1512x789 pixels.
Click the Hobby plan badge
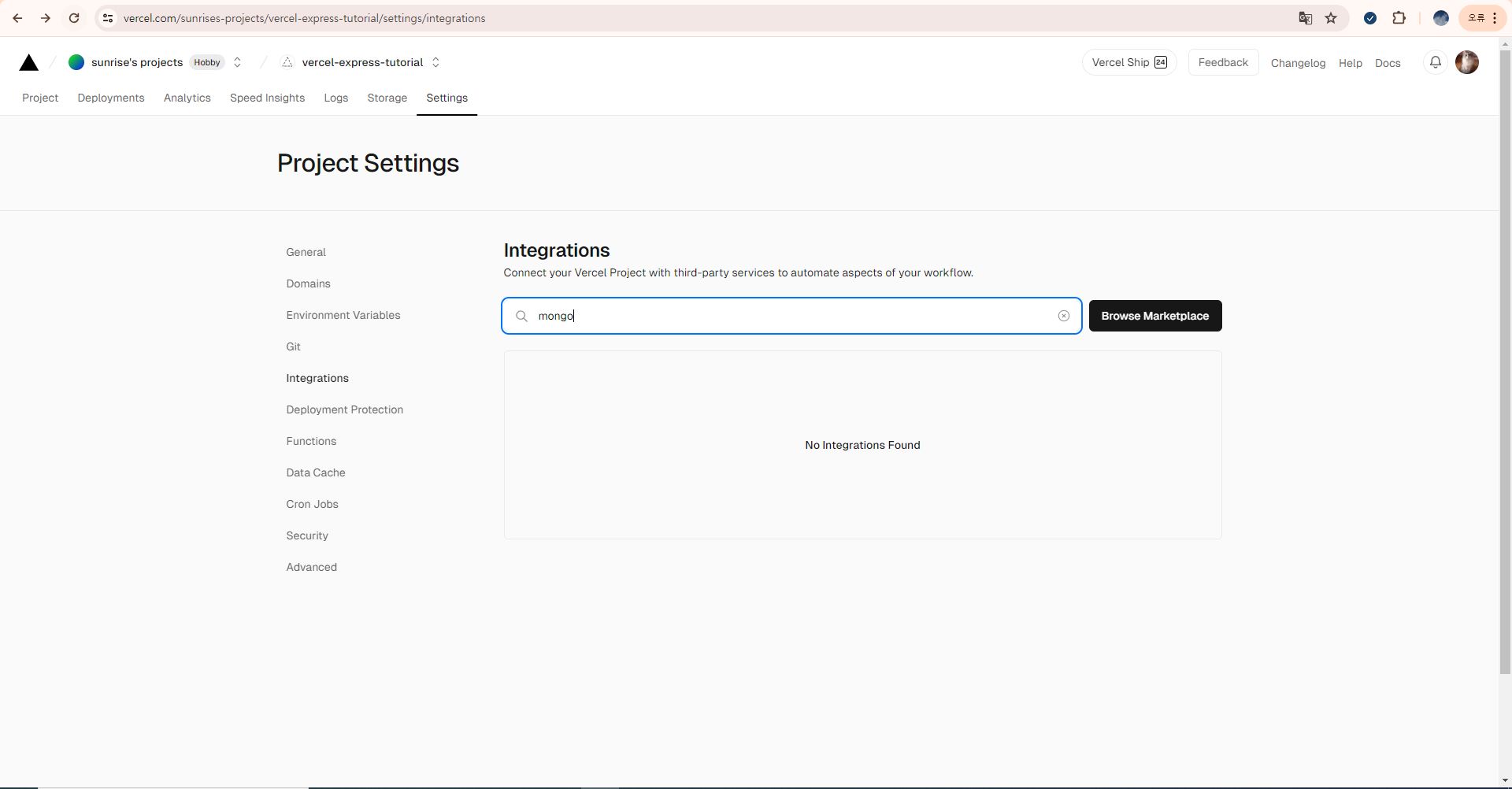click(207, 62)
